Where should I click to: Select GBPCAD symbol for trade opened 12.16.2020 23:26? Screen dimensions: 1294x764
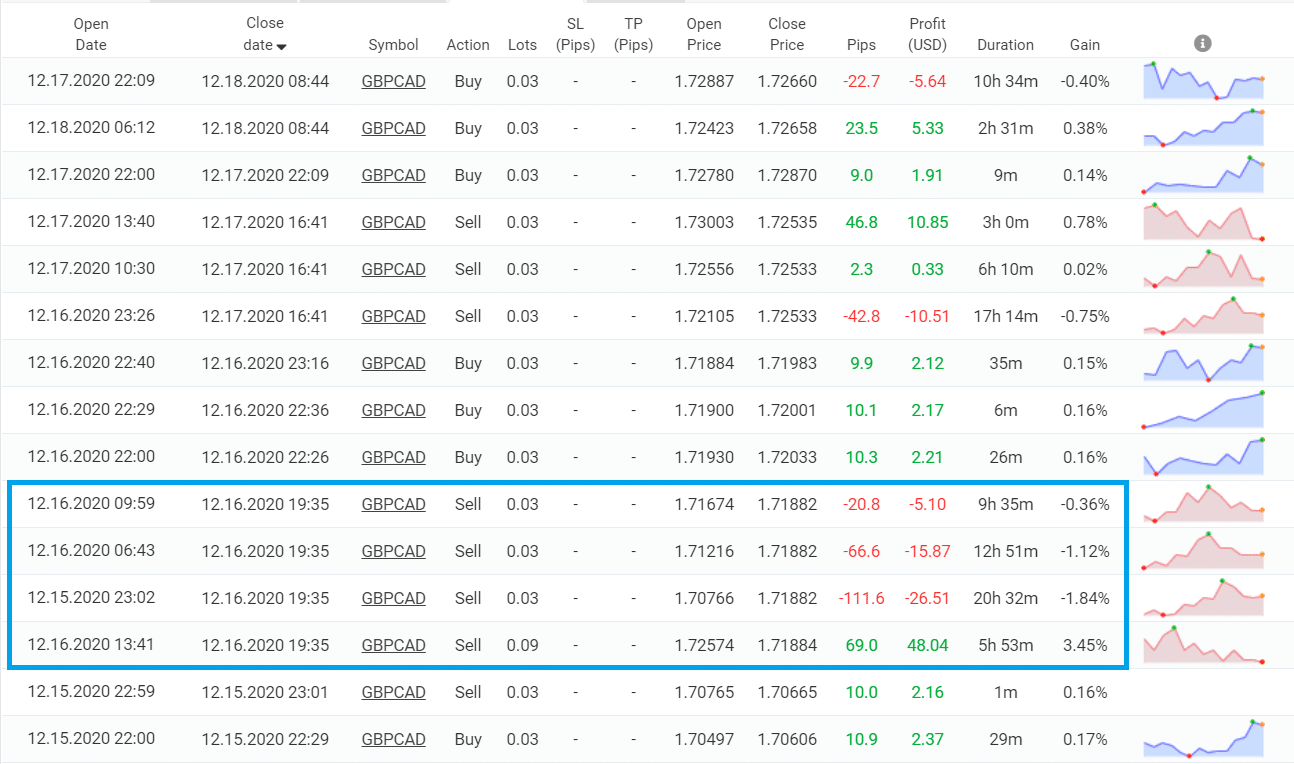(393, 317)
